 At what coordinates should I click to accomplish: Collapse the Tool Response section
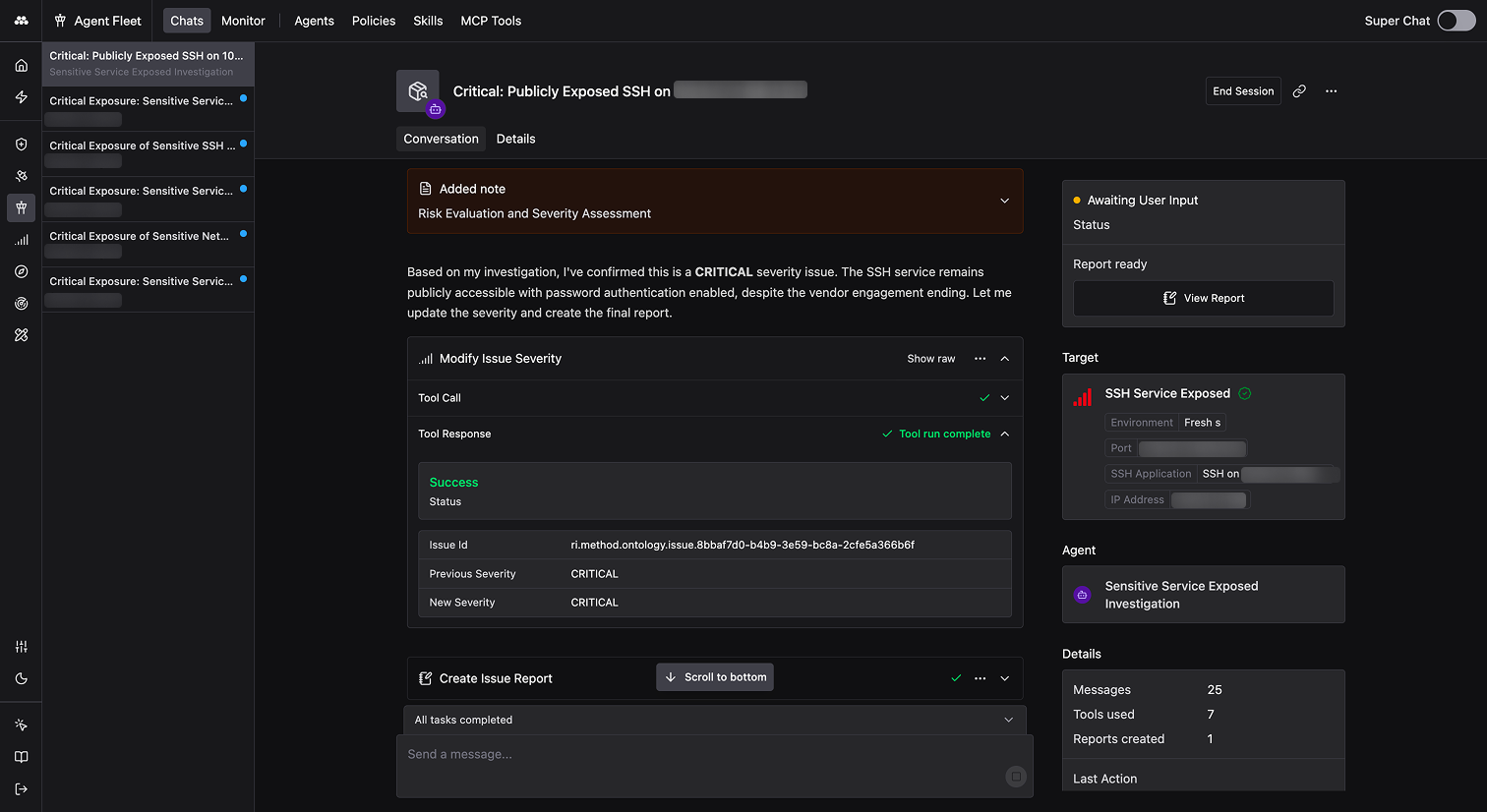[x=1004, y=434]
